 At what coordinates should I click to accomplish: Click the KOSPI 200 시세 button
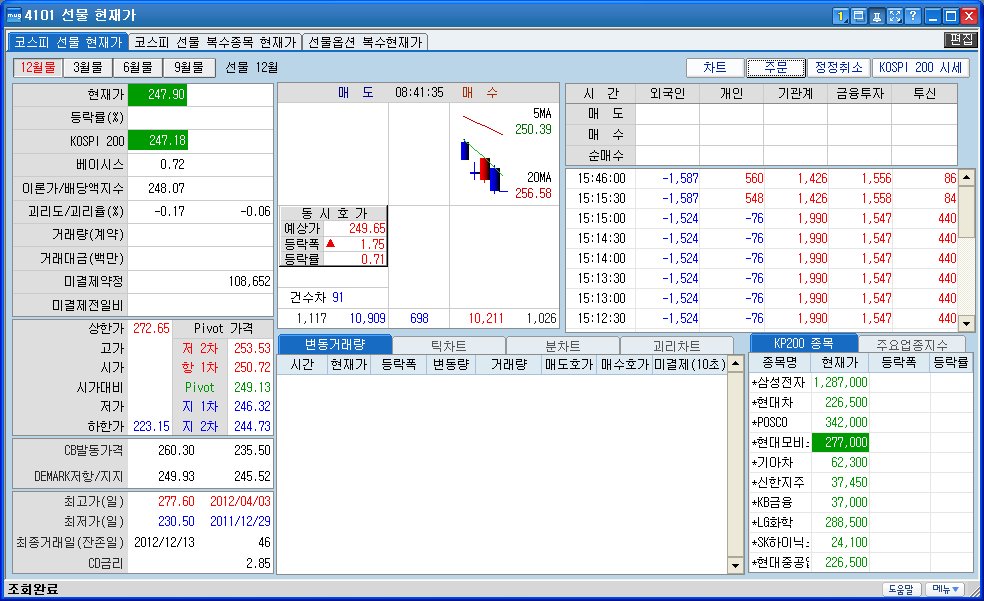pyautogui.click(x=920, y=68)
